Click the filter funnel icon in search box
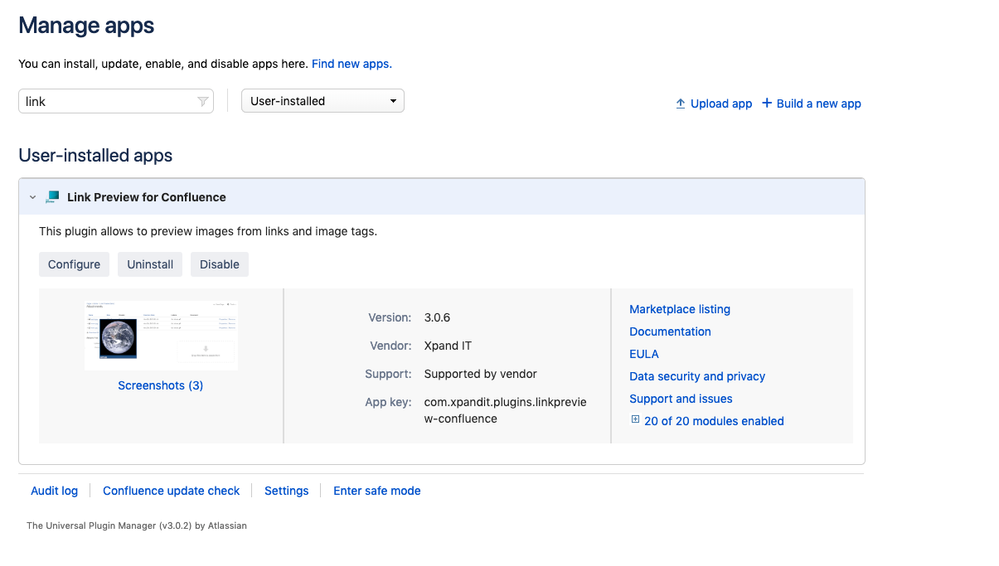Image resolution: width=999 pixels, height=566 pixels. (203, 101)
